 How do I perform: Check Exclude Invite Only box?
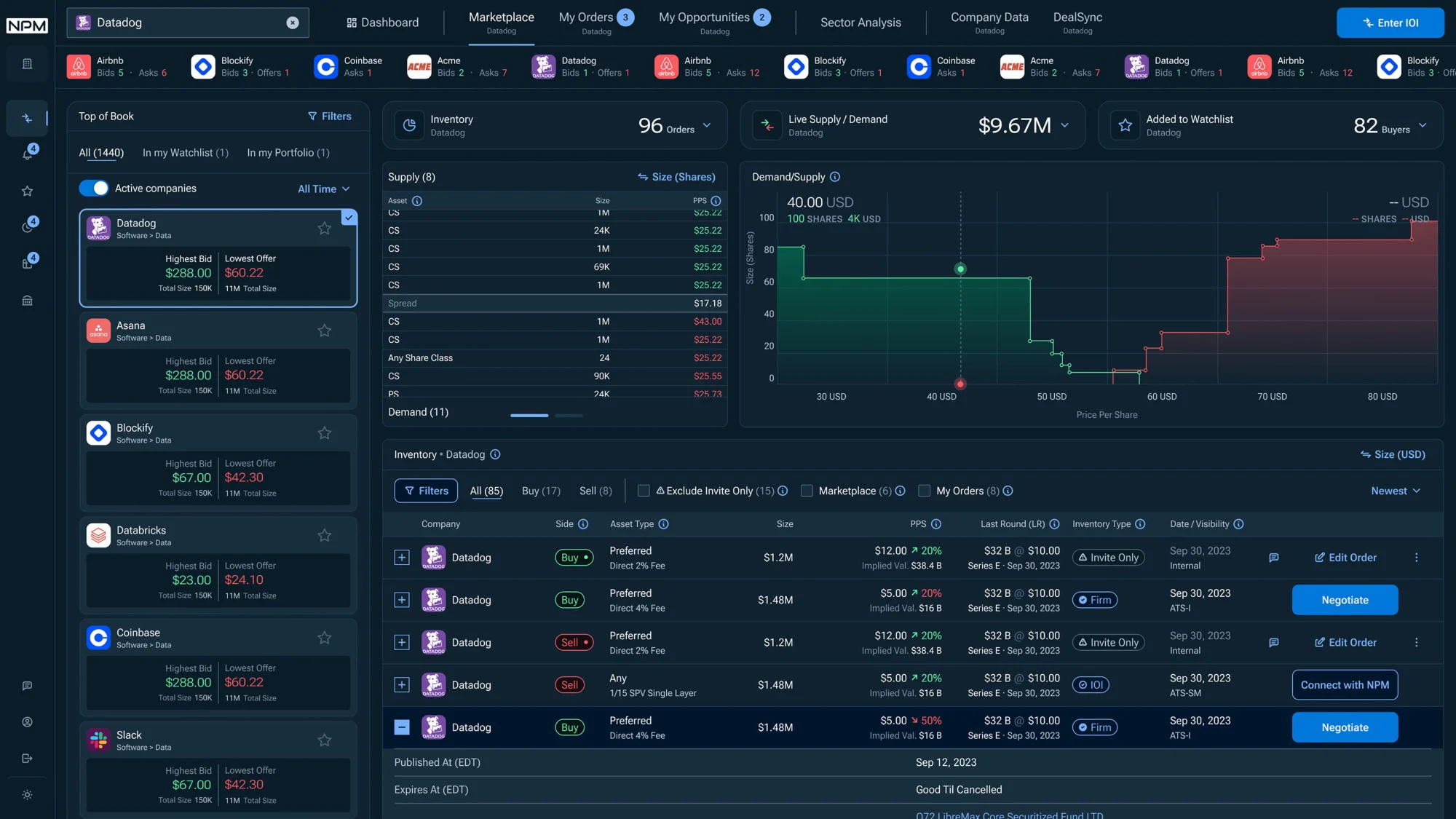pos(644,491)
